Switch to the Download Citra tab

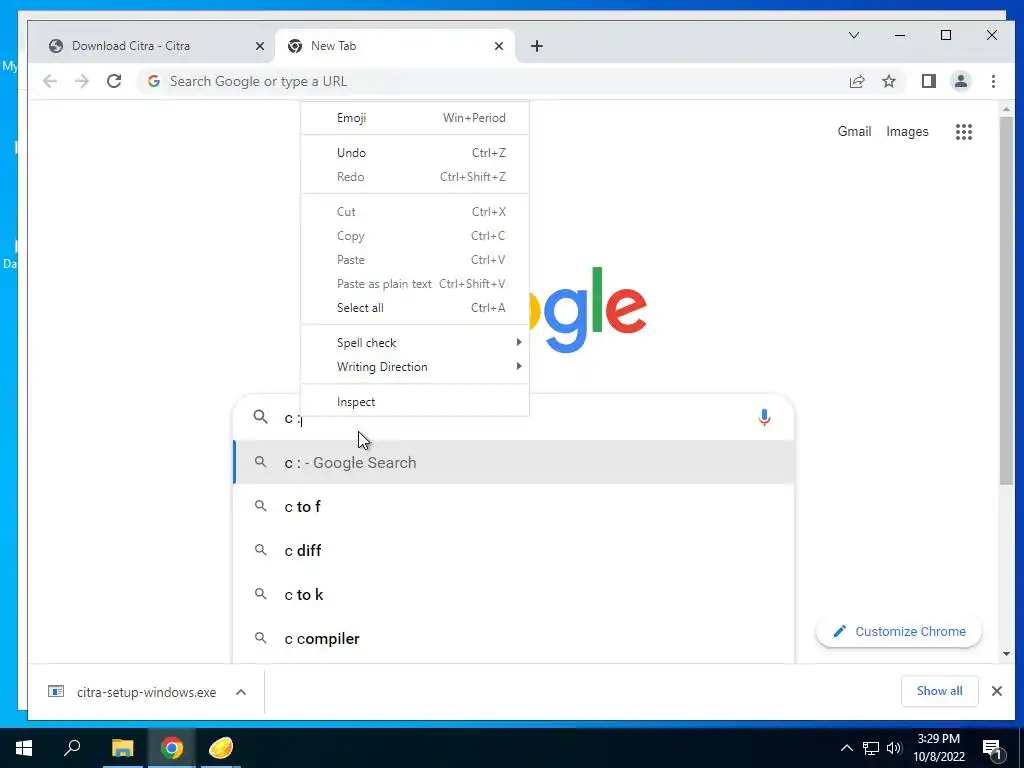(155, 46)
